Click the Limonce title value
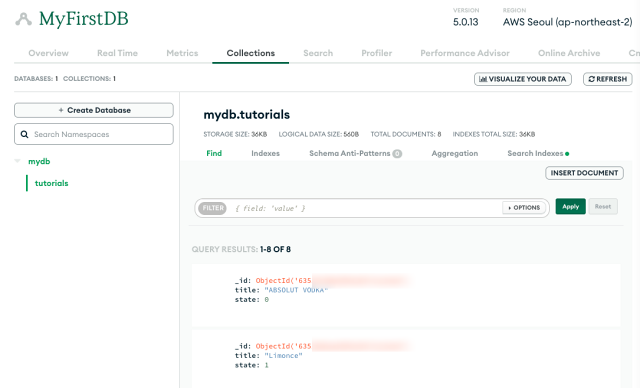 pyautogui.click(x=283, y=356)
